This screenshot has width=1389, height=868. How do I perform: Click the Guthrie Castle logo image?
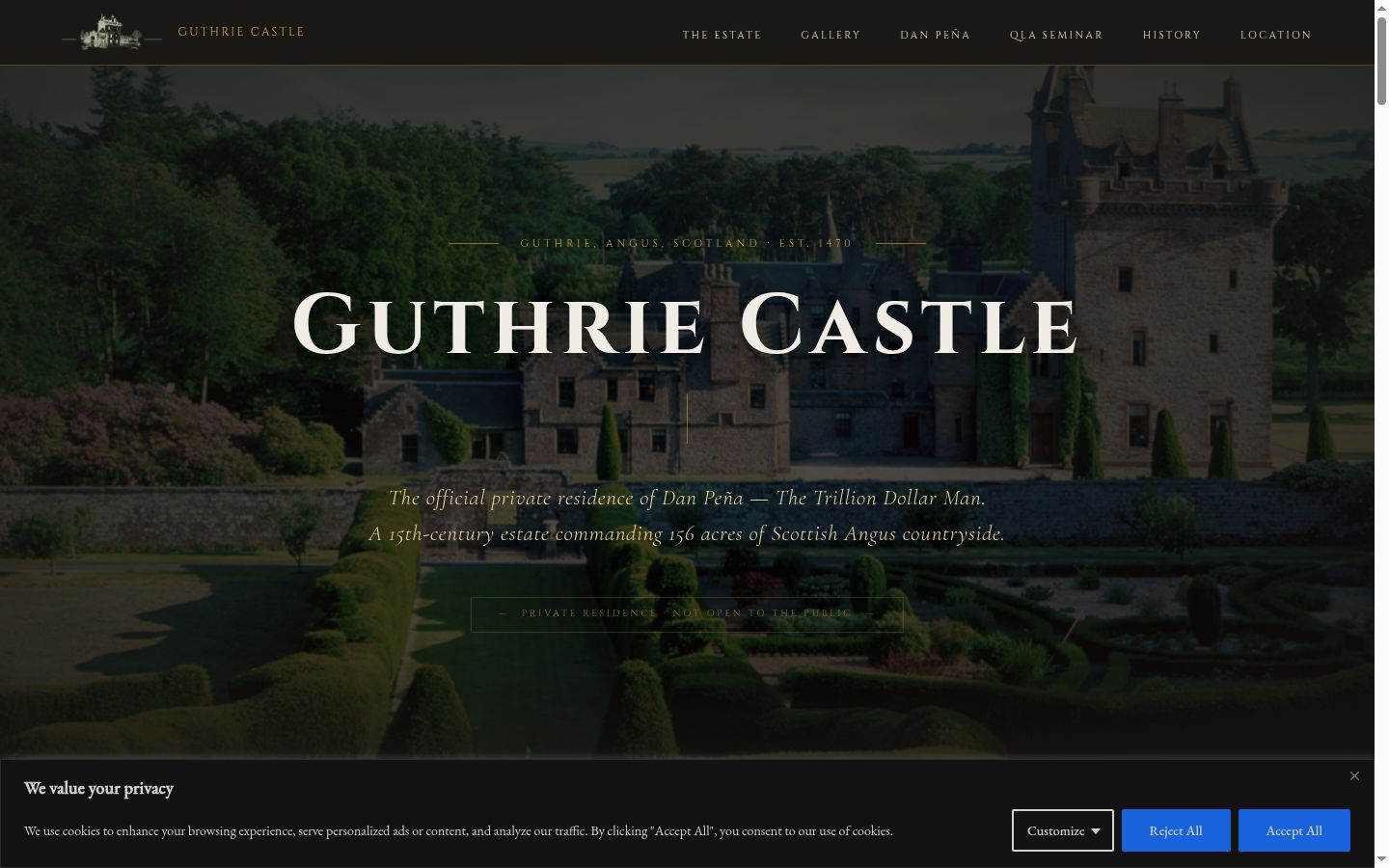[x=112, y=32]
